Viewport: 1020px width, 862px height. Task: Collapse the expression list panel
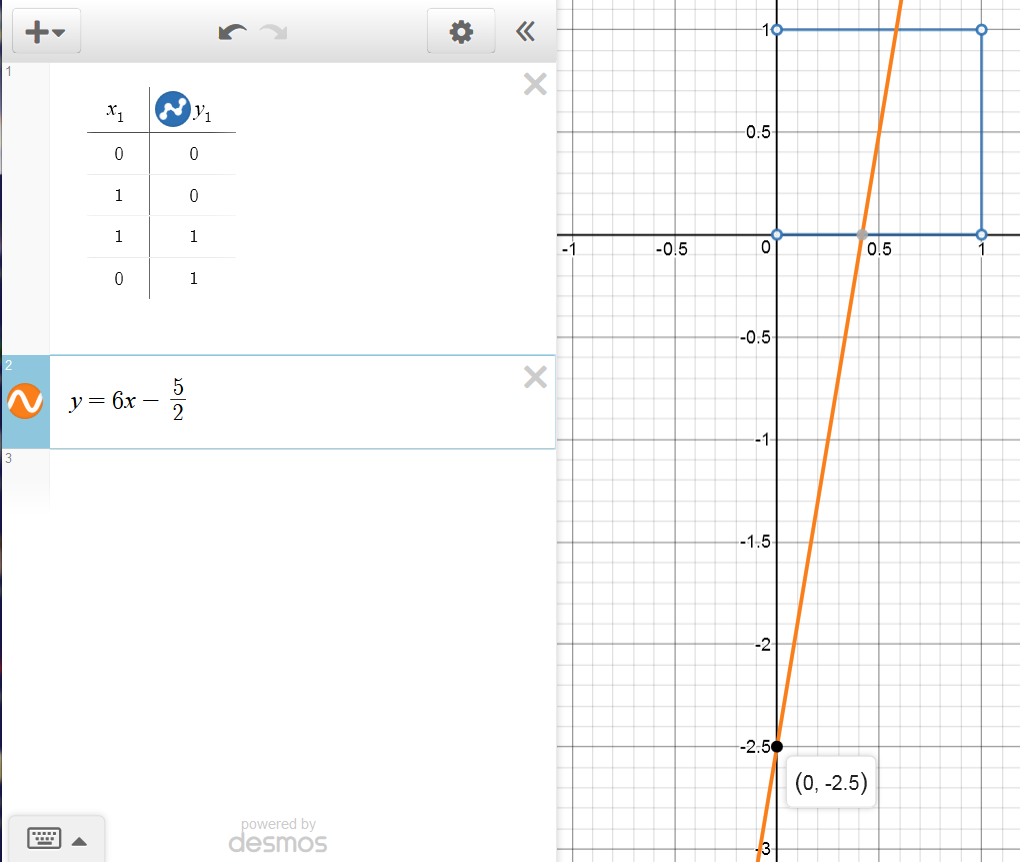pyautogui.click(x=525, y=32)
